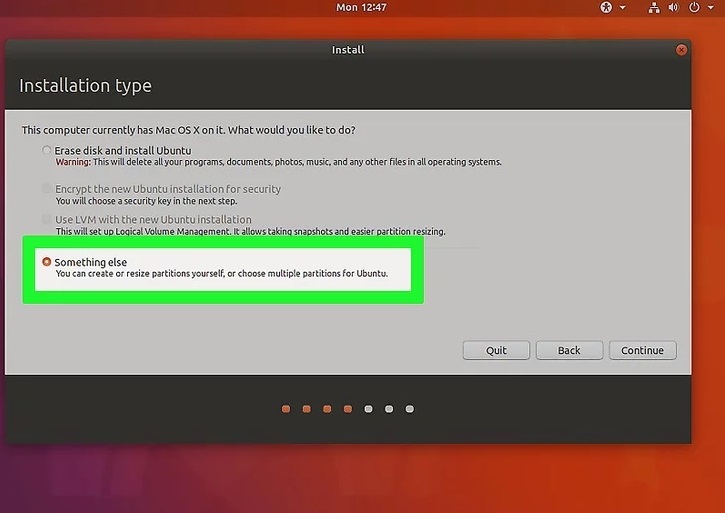The image size is (725, 513).
Task: Open the Mon 12:47 clock menu
Action: (361, 7)
